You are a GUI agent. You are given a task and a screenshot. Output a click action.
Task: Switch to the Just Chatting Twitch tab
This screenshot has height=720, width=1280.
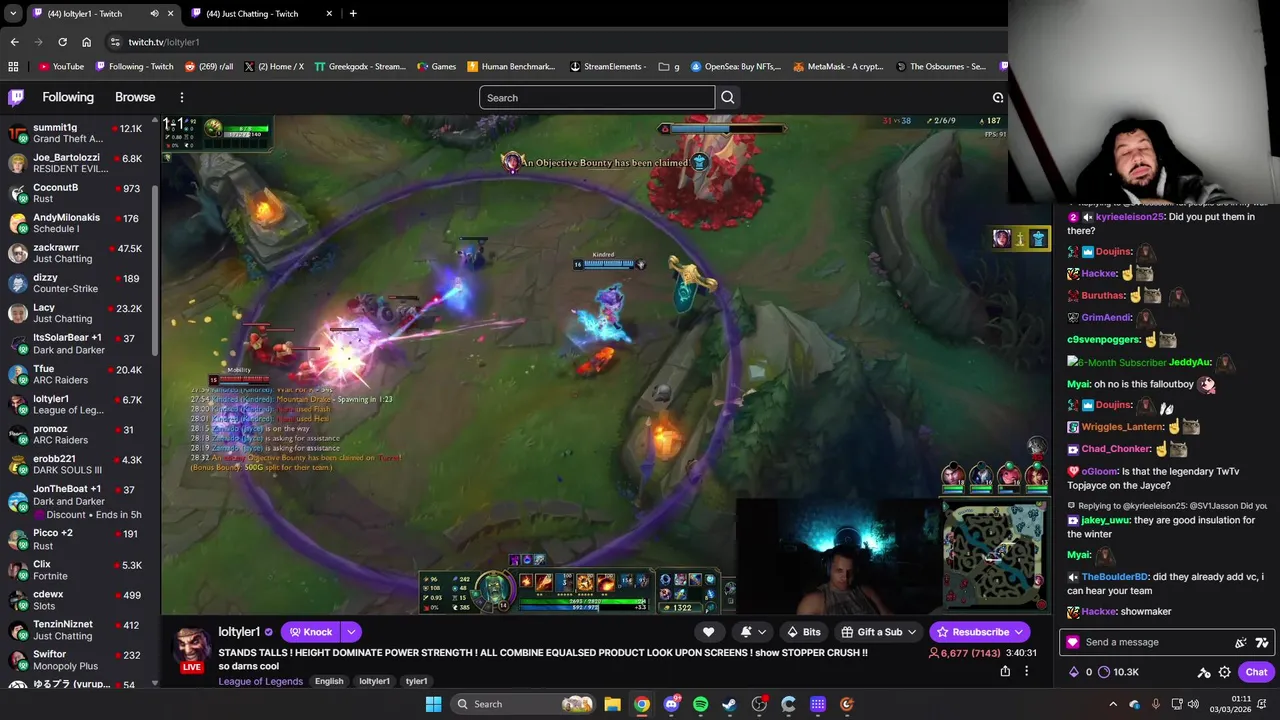tap(259, 14)
